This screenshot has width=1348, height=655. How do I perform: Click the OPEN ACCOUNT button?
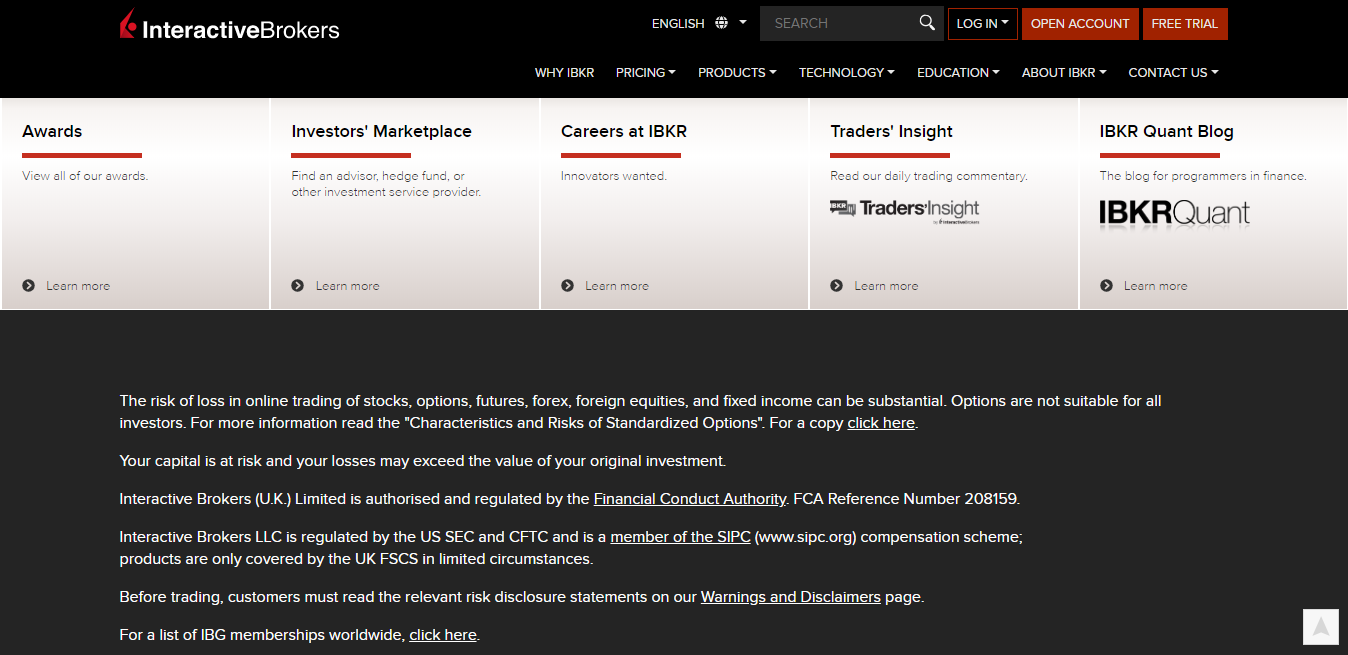pos(1080,24)
